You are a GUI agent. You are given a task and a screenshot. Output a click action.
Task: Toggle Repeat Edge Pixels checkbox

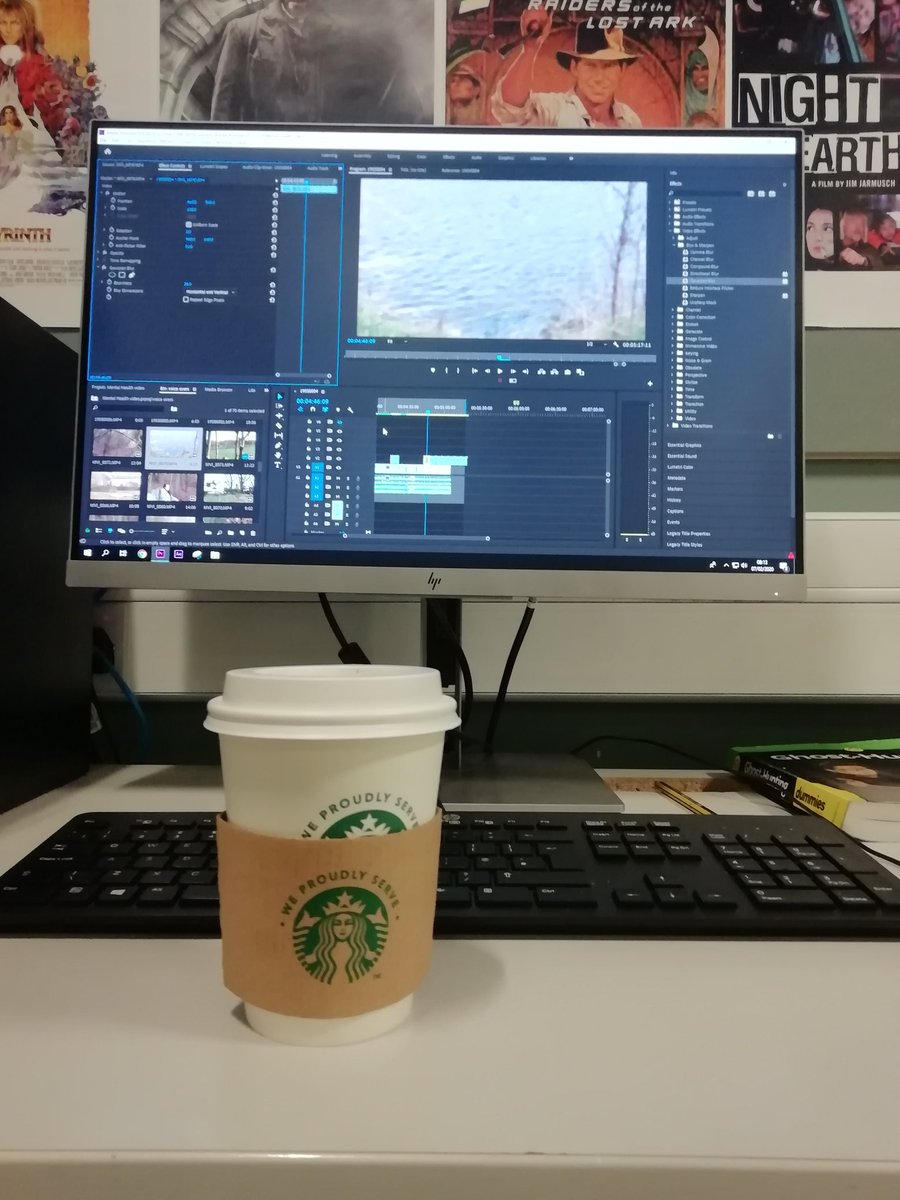click(x=186, y=300)
